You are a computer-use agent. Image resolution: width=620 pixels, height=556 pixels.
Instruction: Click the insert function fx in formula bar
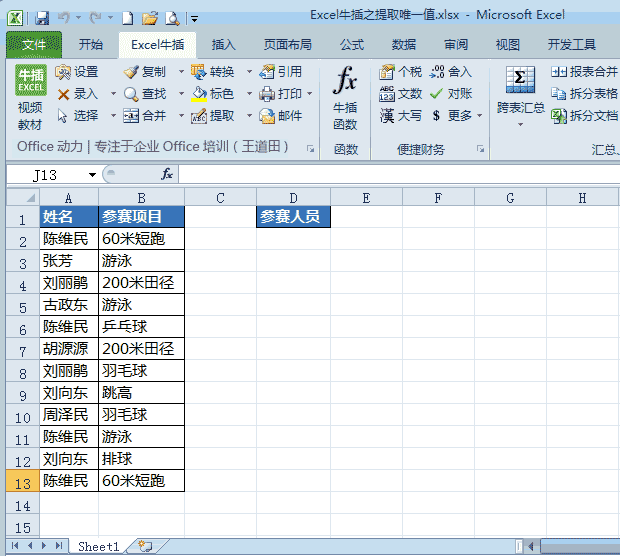tap(167, 174)
